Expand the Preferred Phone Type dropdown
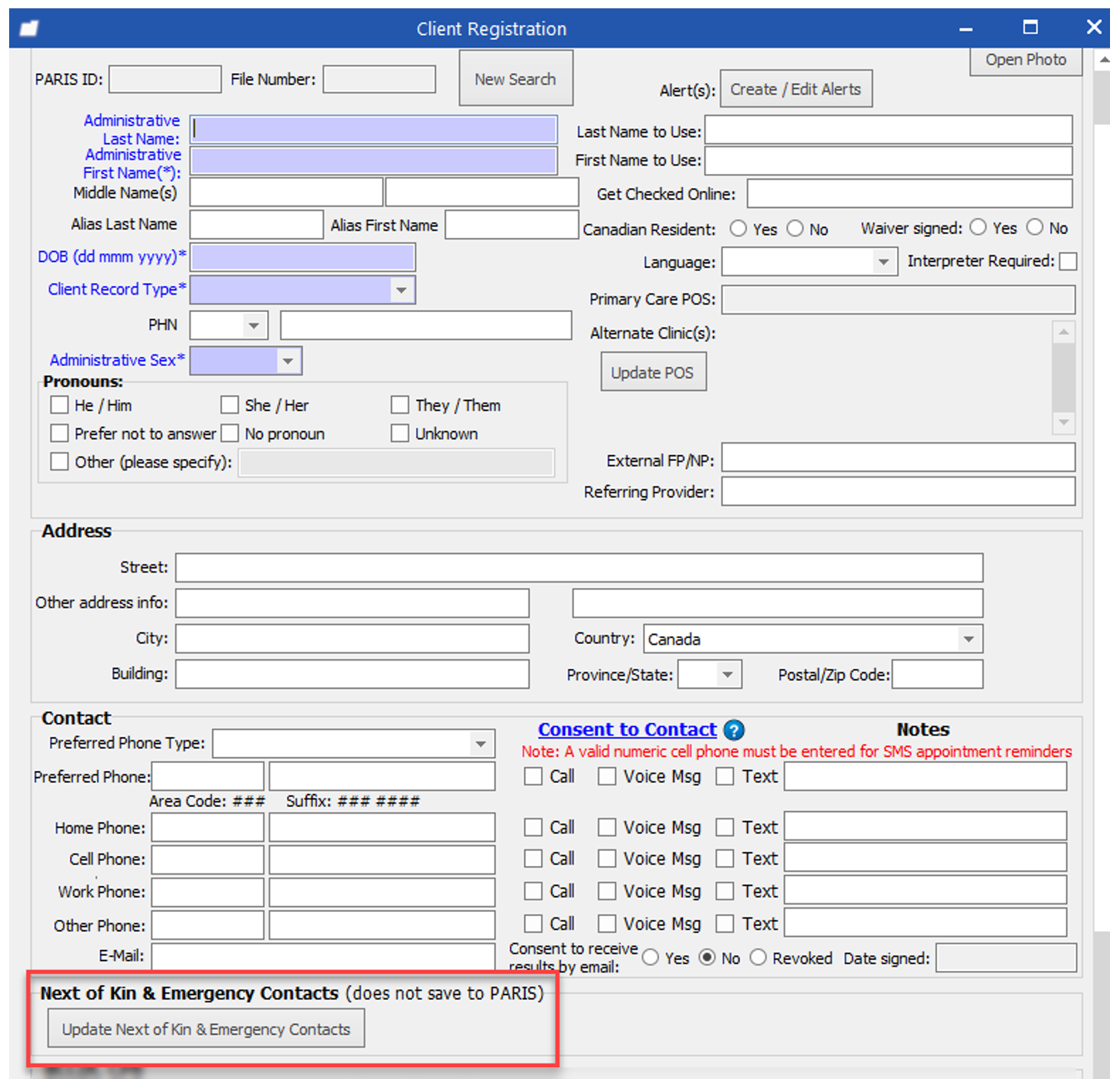This screenshot has height=1079, width=1120. click(480, 744)
